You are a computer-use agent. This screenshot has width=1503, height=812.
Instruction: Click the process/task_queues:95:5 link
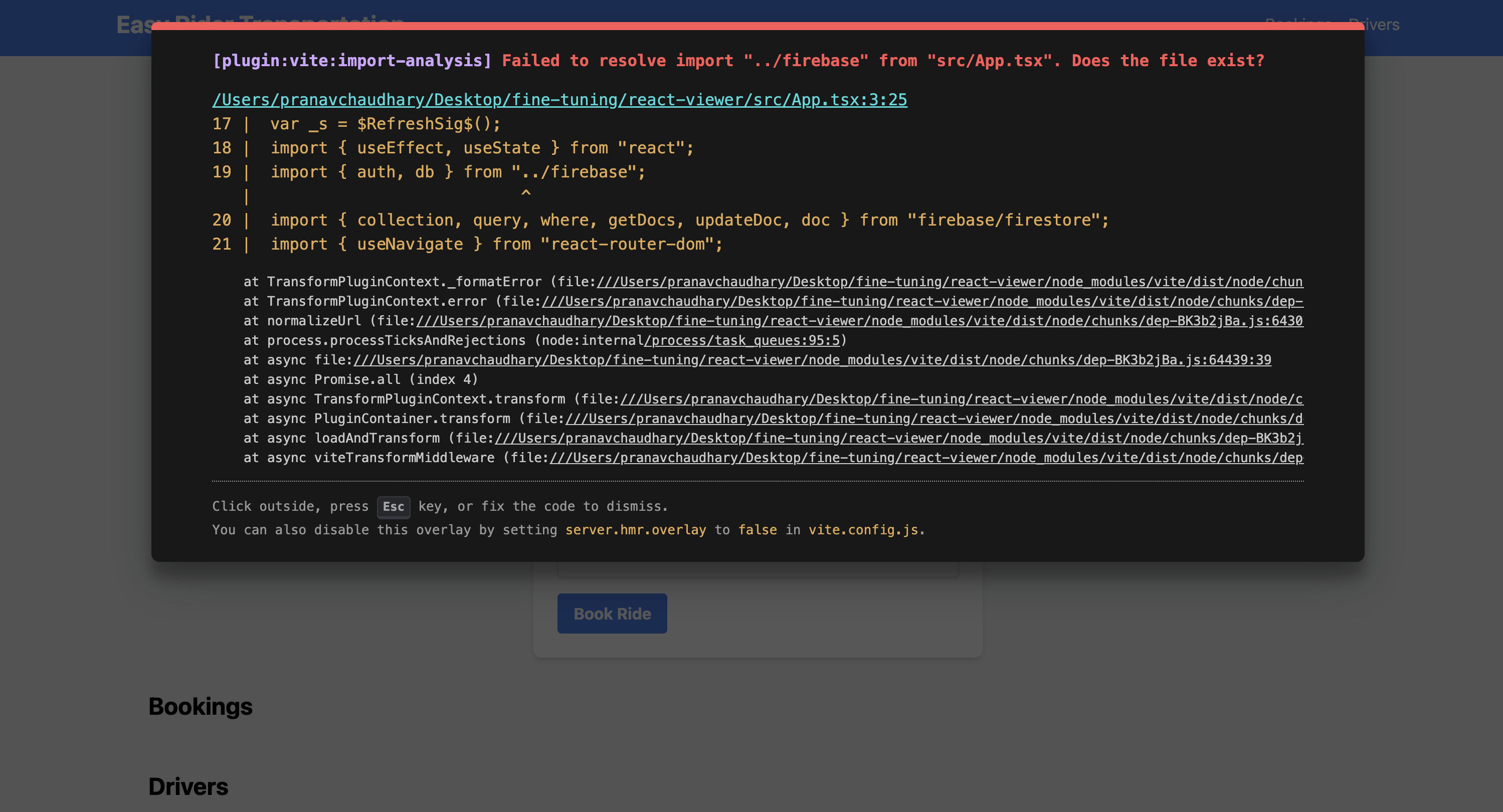(742, 341)
